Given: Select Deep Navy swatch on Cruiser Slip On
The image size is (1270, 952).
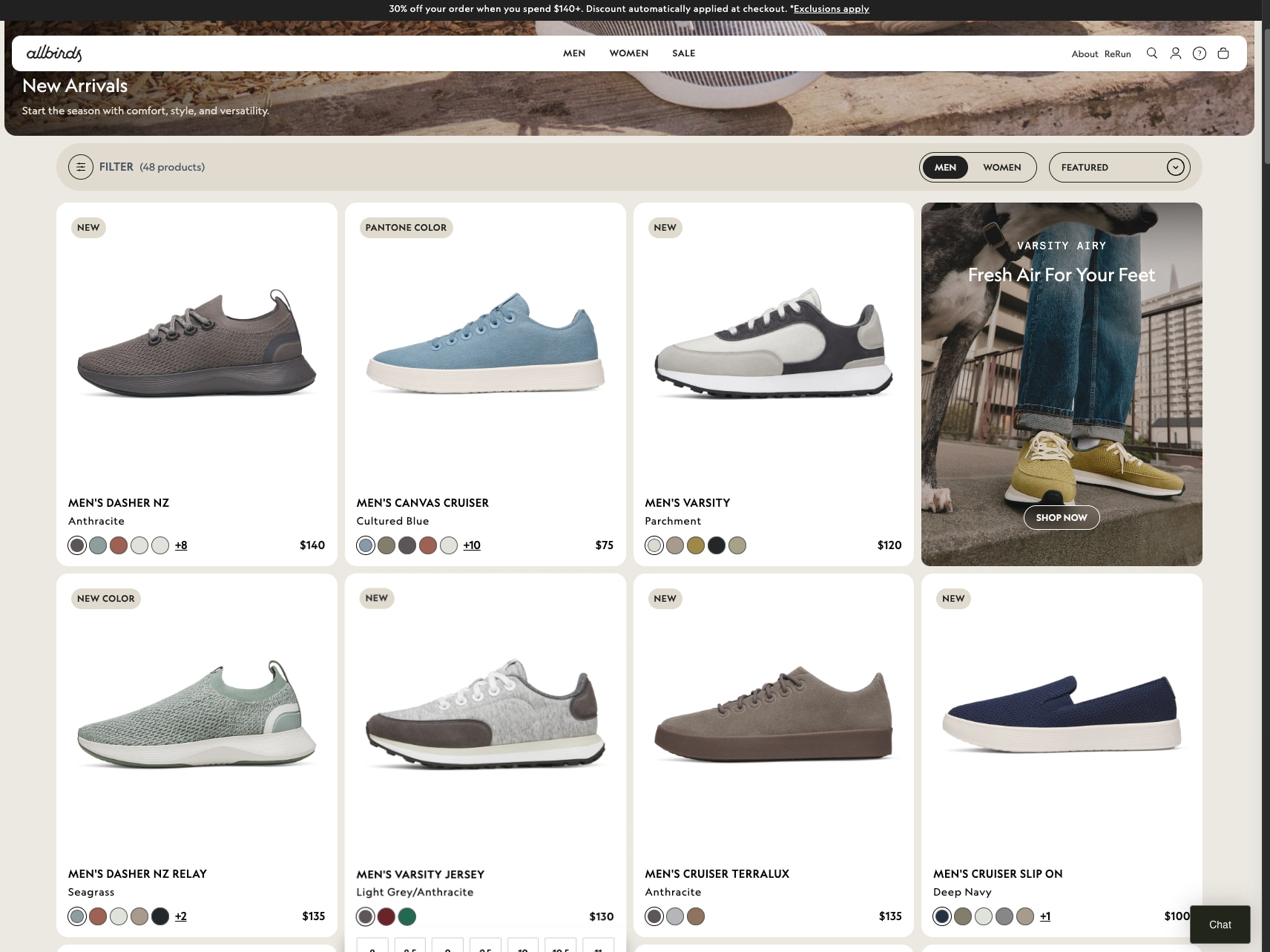Looking at the screenshot, I should [942, 916].
